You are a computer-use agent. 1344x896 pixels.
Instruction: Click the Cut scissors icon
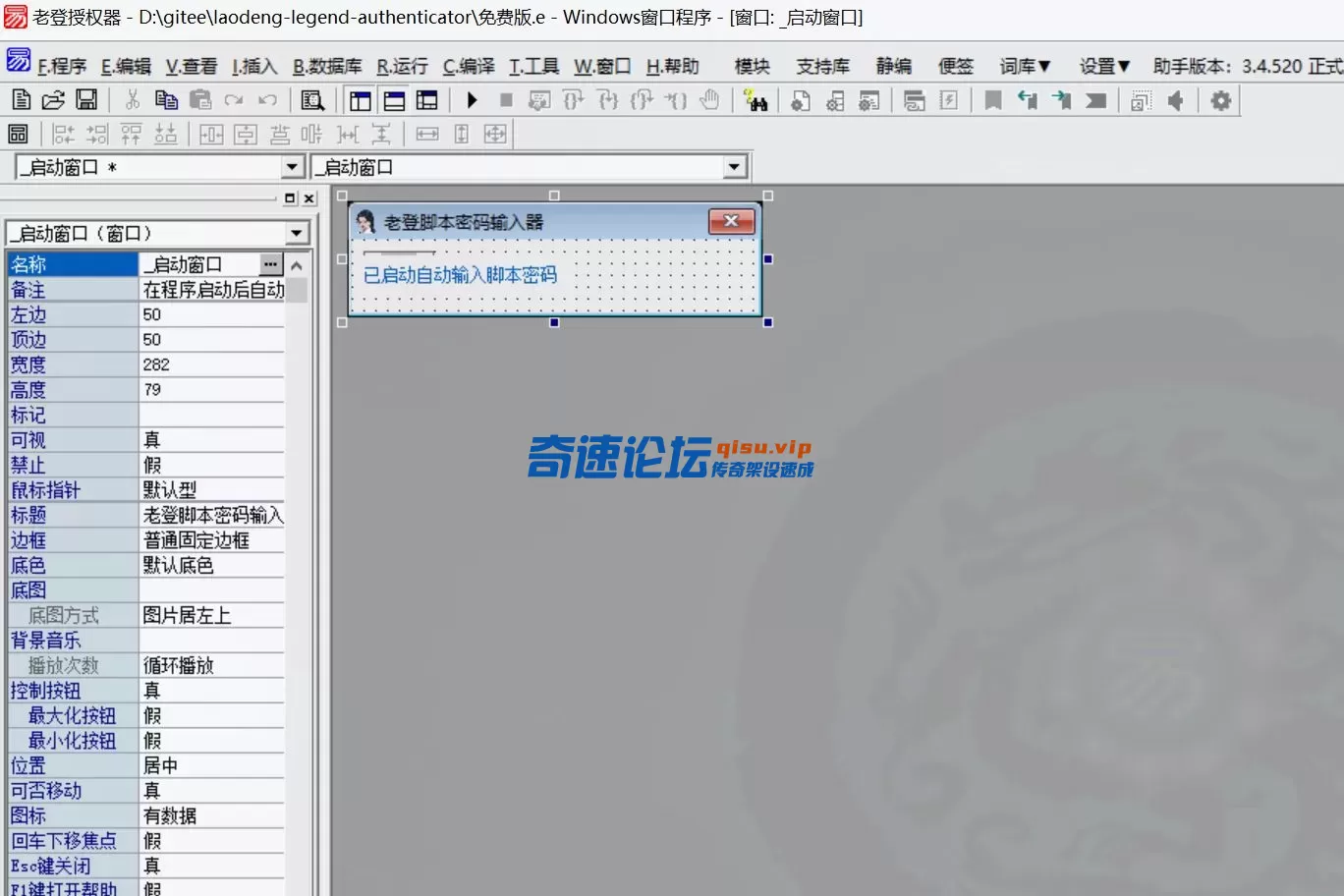(133, 100)
